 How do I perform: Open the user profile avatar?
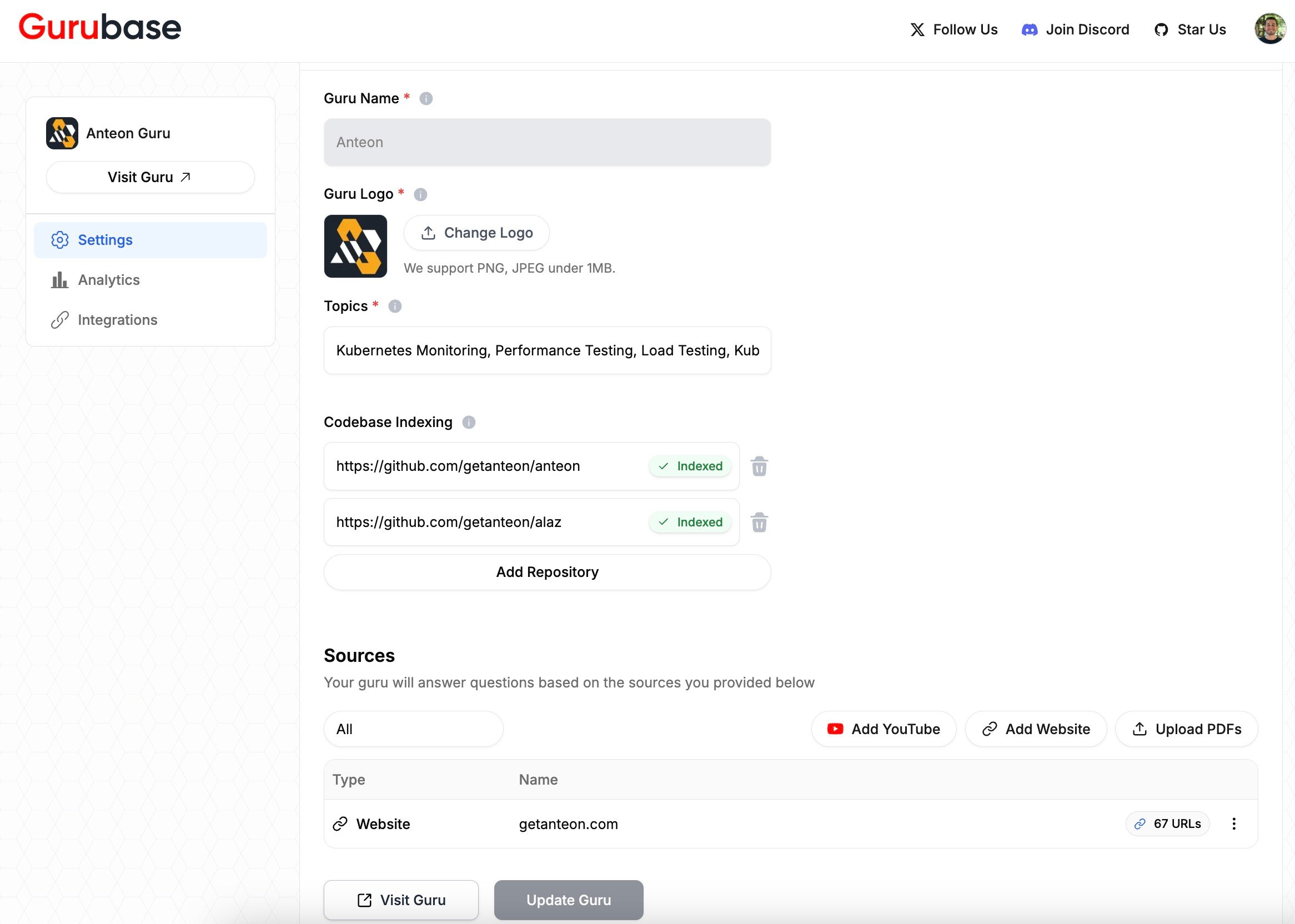[1270, 29]
